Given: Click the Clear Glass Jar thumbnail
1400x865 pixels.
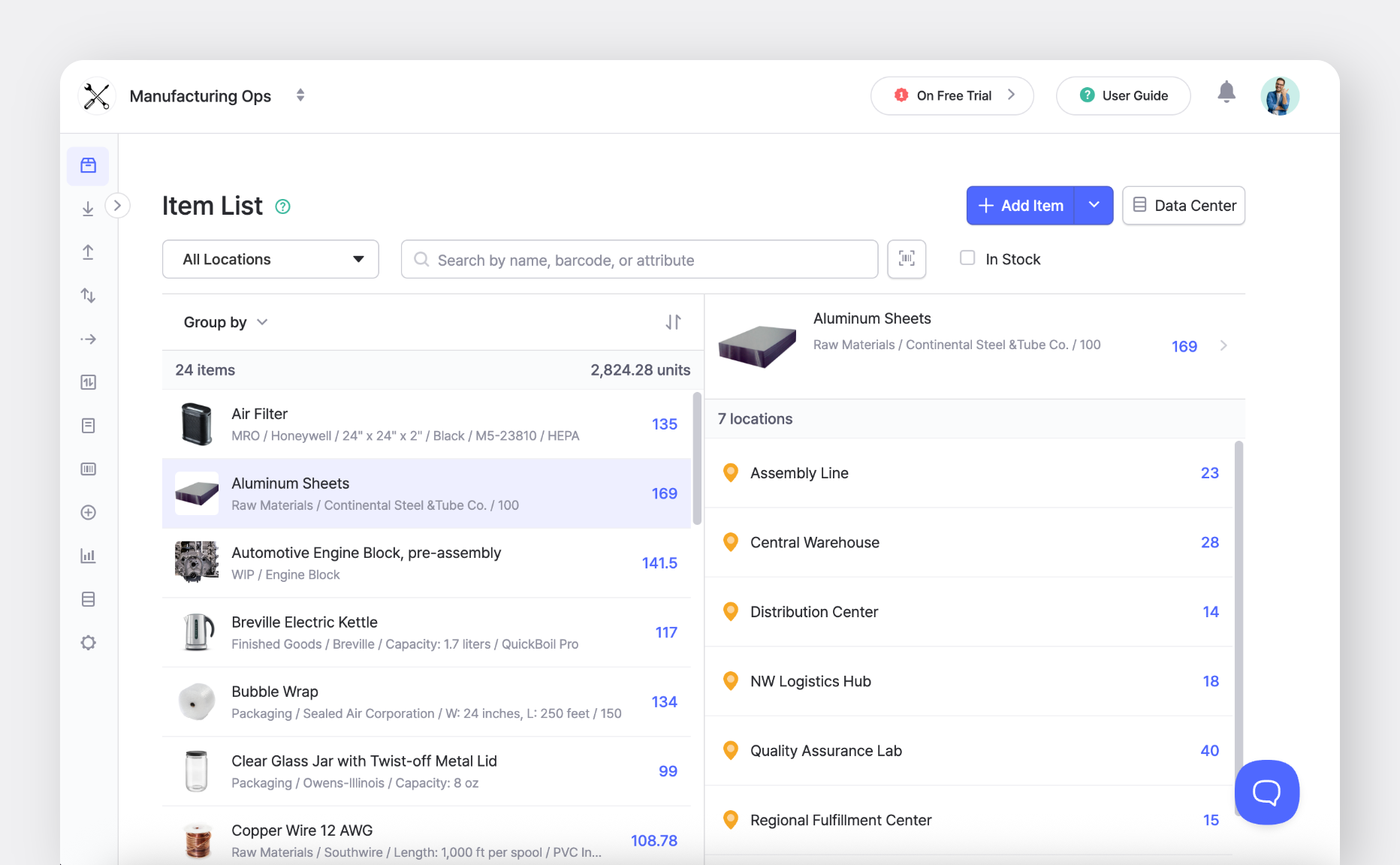Looking at the screenshot, I should click(197, 771).
